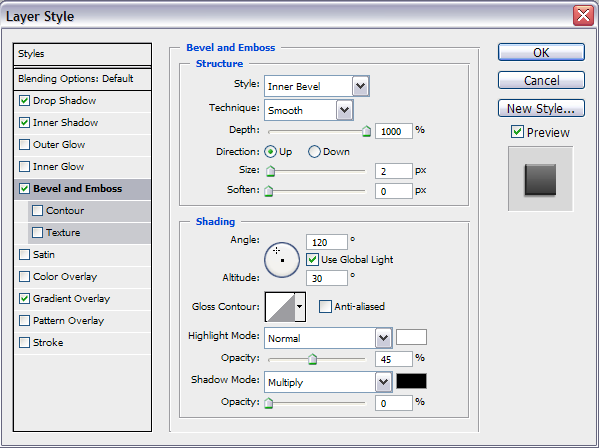The width and height of the screenshot is (599, 448).
Task: Click the angle dial light direction control
Action: (282, 260)
